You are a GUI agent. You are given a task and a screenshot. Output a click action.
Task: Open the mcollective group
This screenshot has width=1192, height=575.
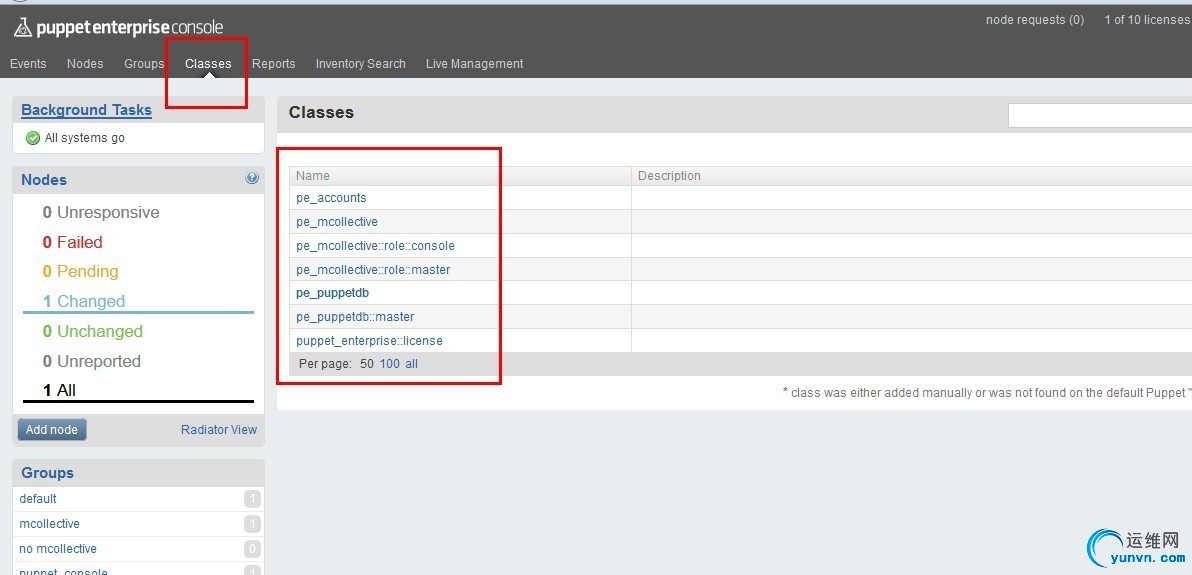point(49,524)
